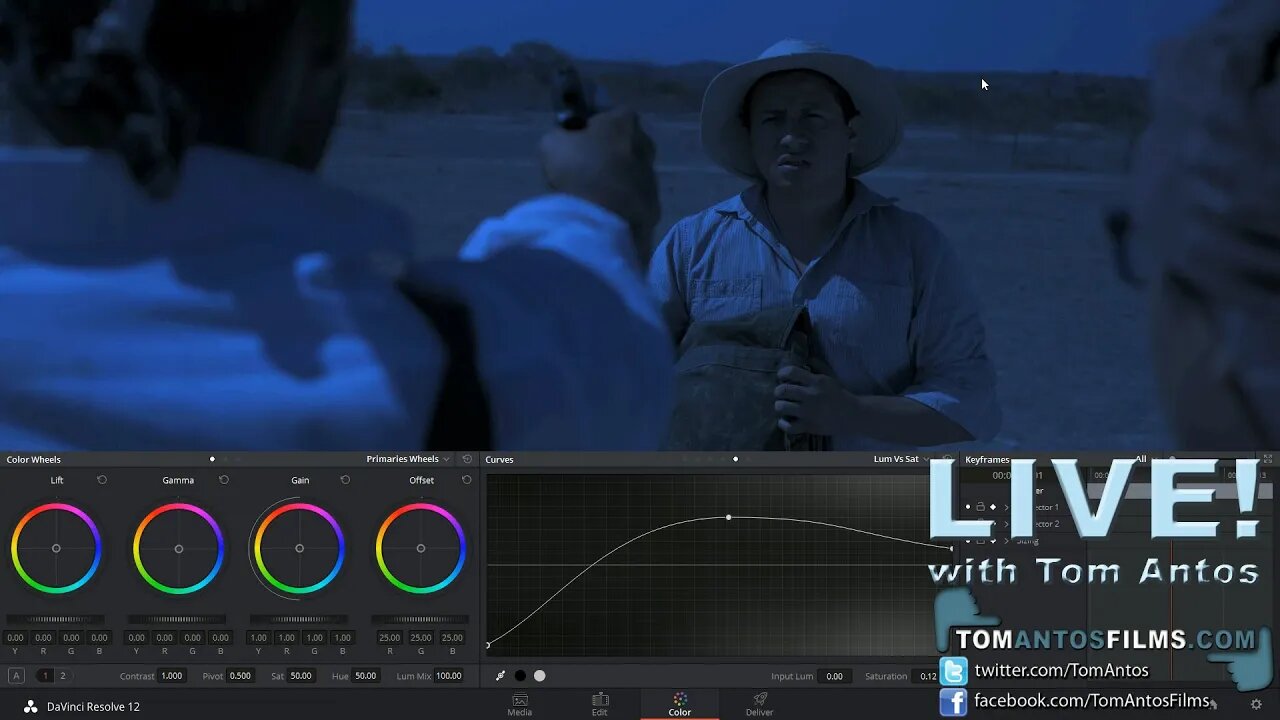Click the Offset color wheel center point
Viewport: 1280px width, 720px height.
[421, 548]
